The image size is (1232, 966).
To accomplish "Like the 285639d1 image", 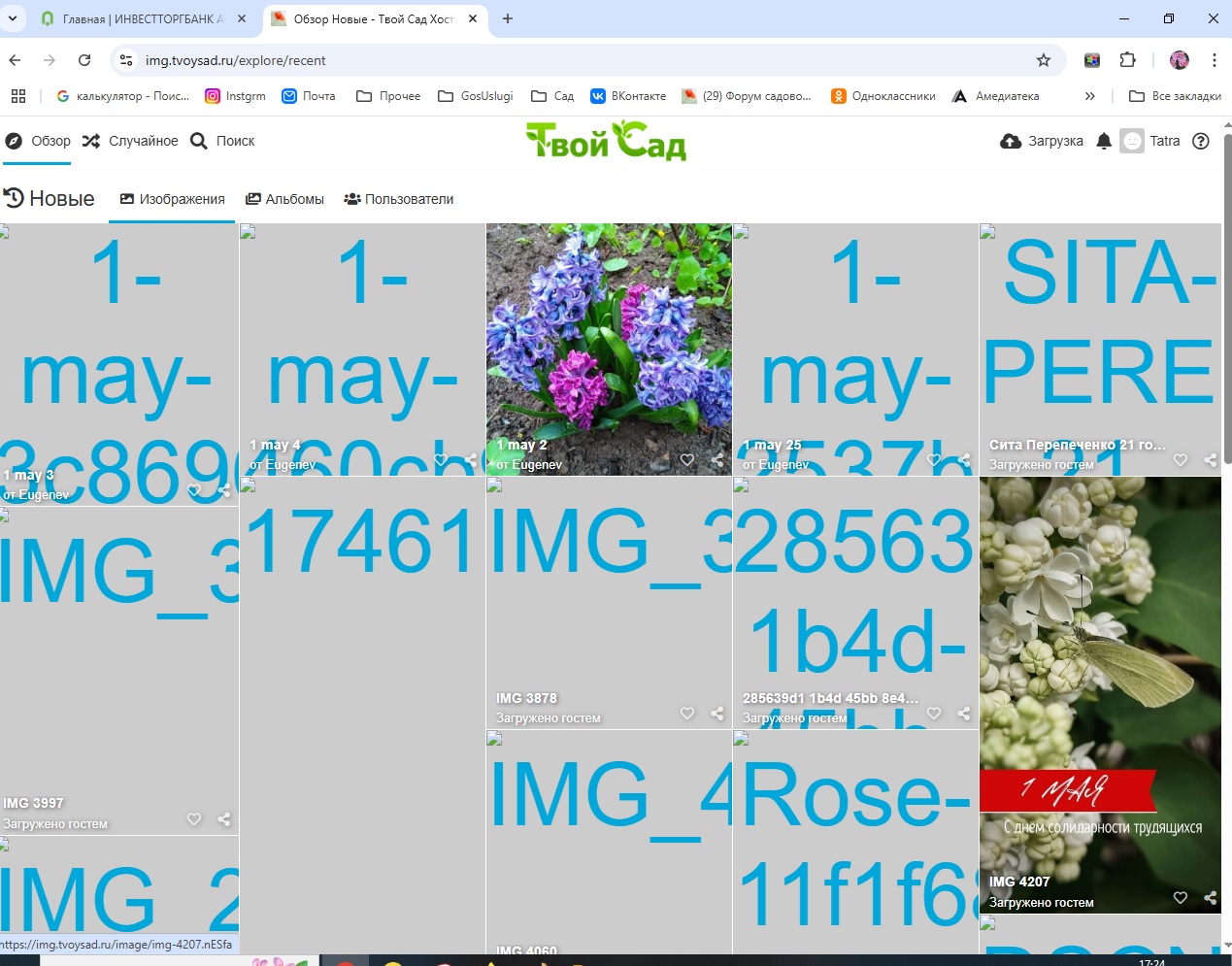I will [934, 713].
